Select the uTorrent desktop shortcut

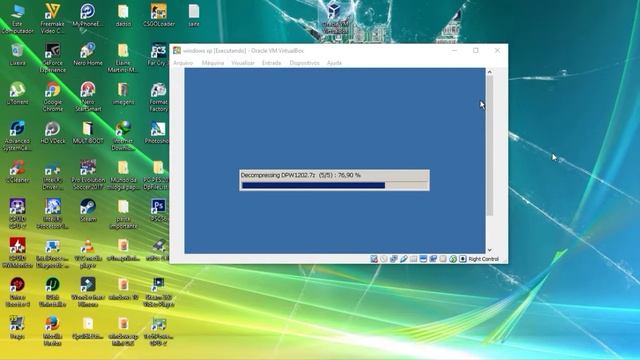click(17, 94)
